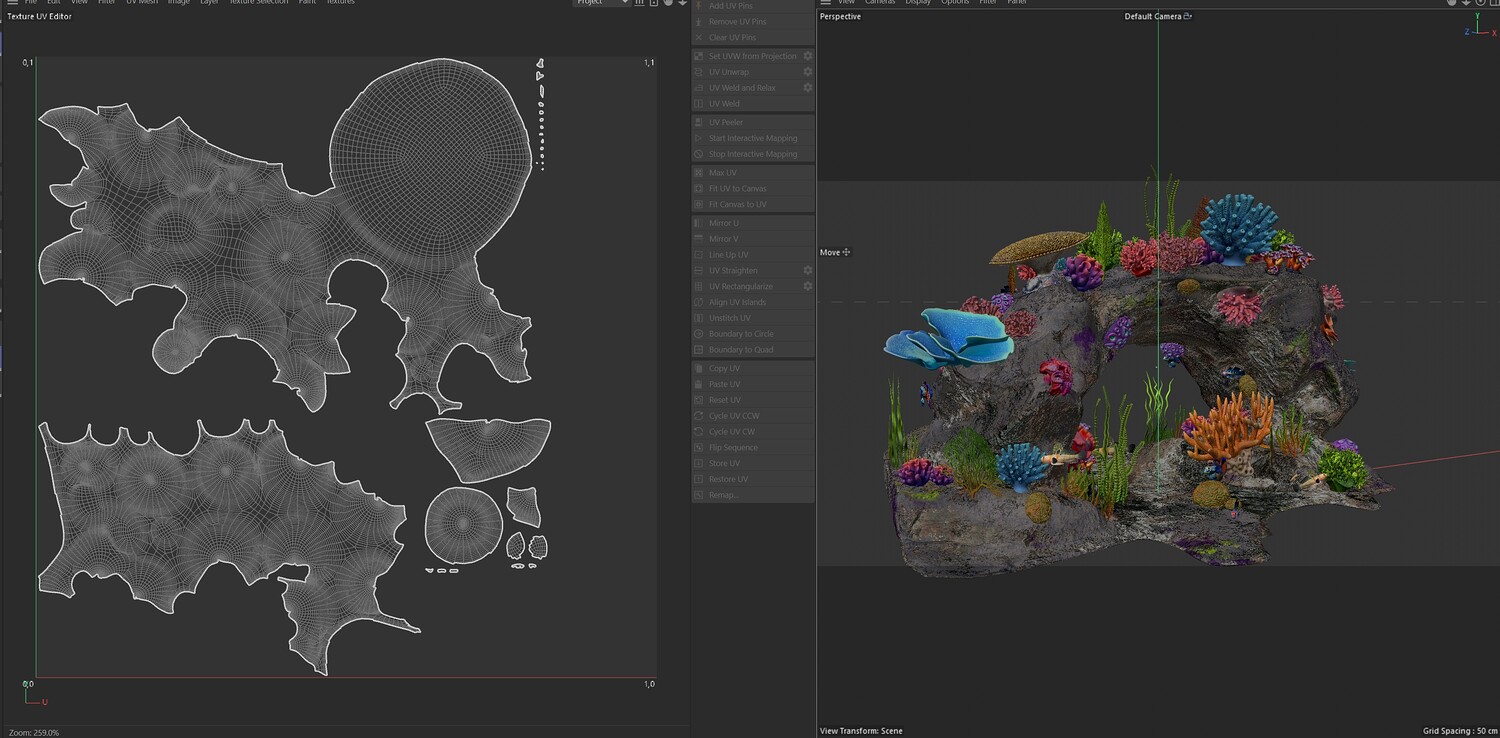Click the Move tool indicator in the viewport
The image size is (1500, 738).
click(835, 252)
